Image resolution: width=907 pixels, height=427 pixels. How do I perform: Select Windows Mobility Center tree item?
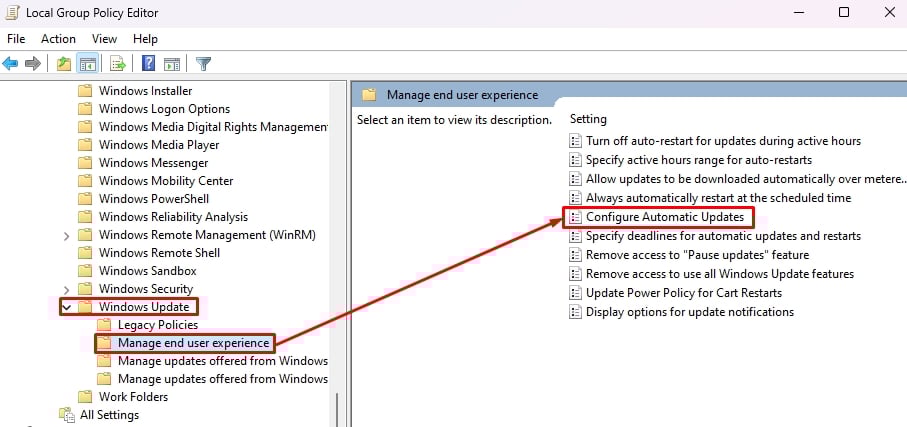(x=166, y=181)
